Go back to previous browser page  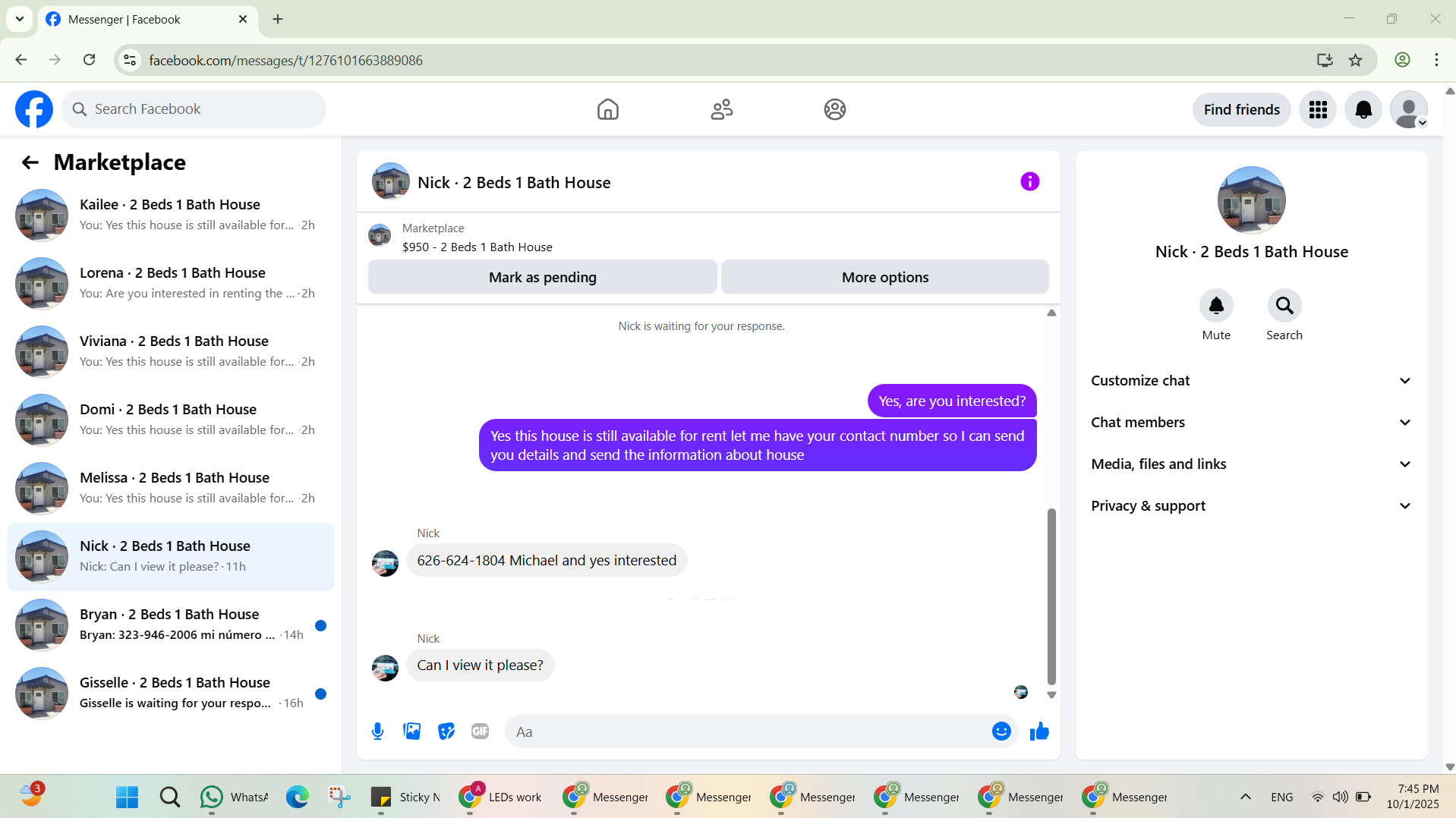point(21,60)
